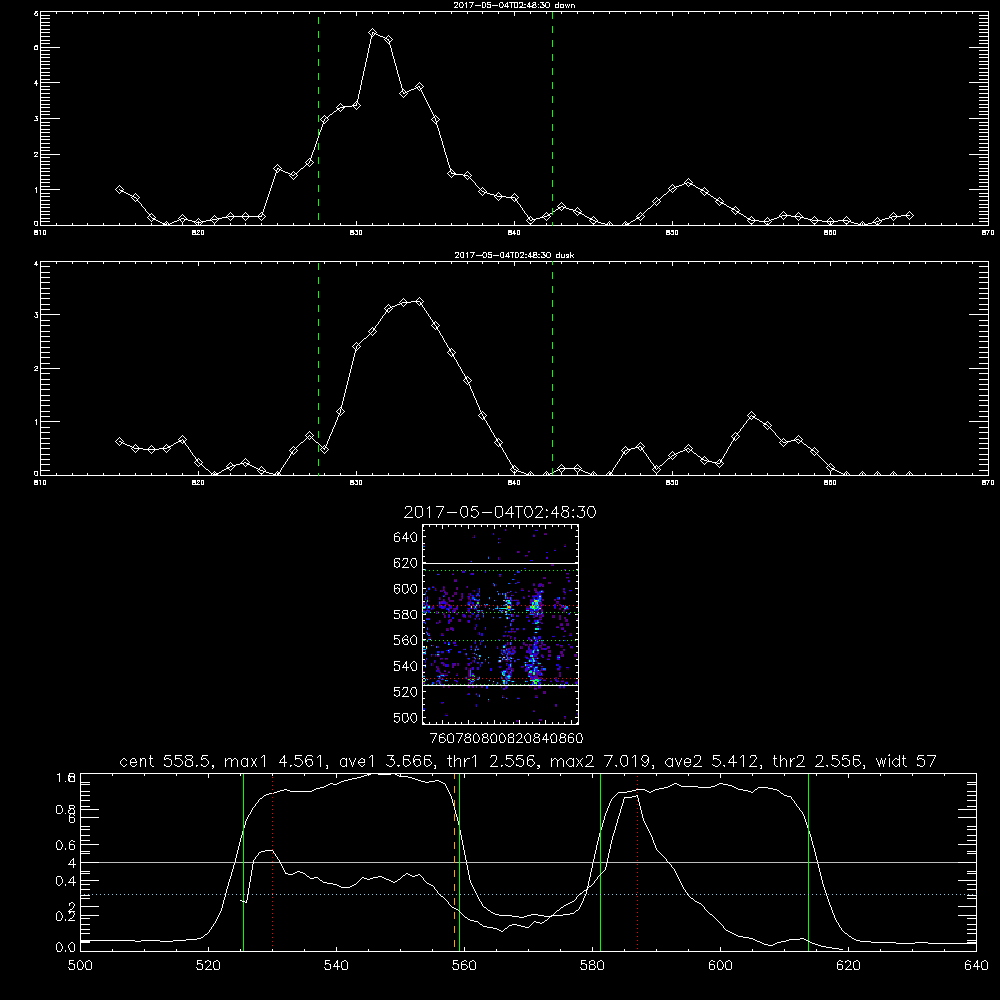Click green vertical line near 614 in bottom plot
This screenshot has width=1000, height=1000.
[x=808, y=861]
